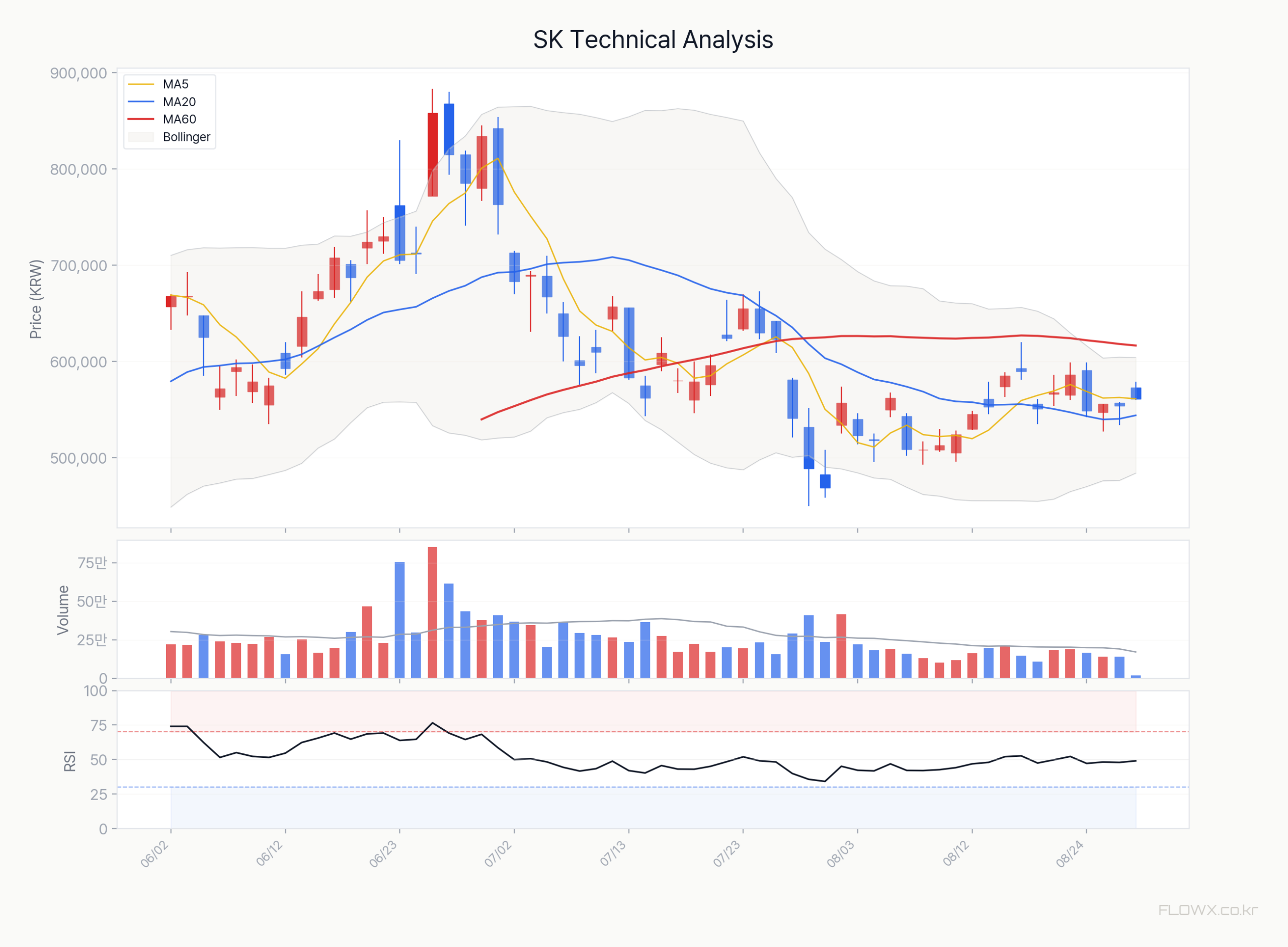Click the 07/13 date label
This screenshot has width=1288, height=947.
click(613, 854)
